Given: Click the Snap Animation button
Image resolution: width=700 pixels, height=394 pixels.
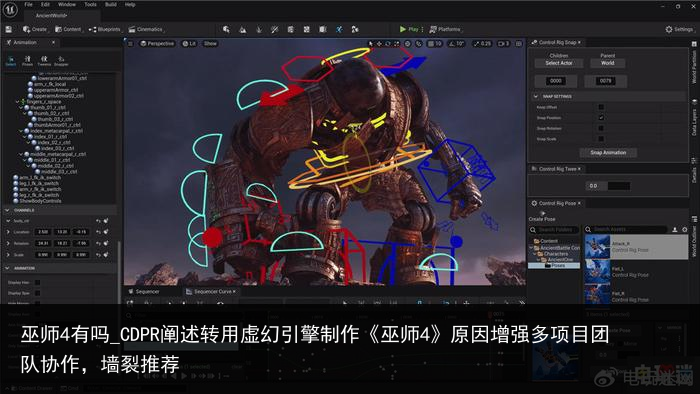Looking at the screenshot, I should pyautogui.click(x=608, y=153).
